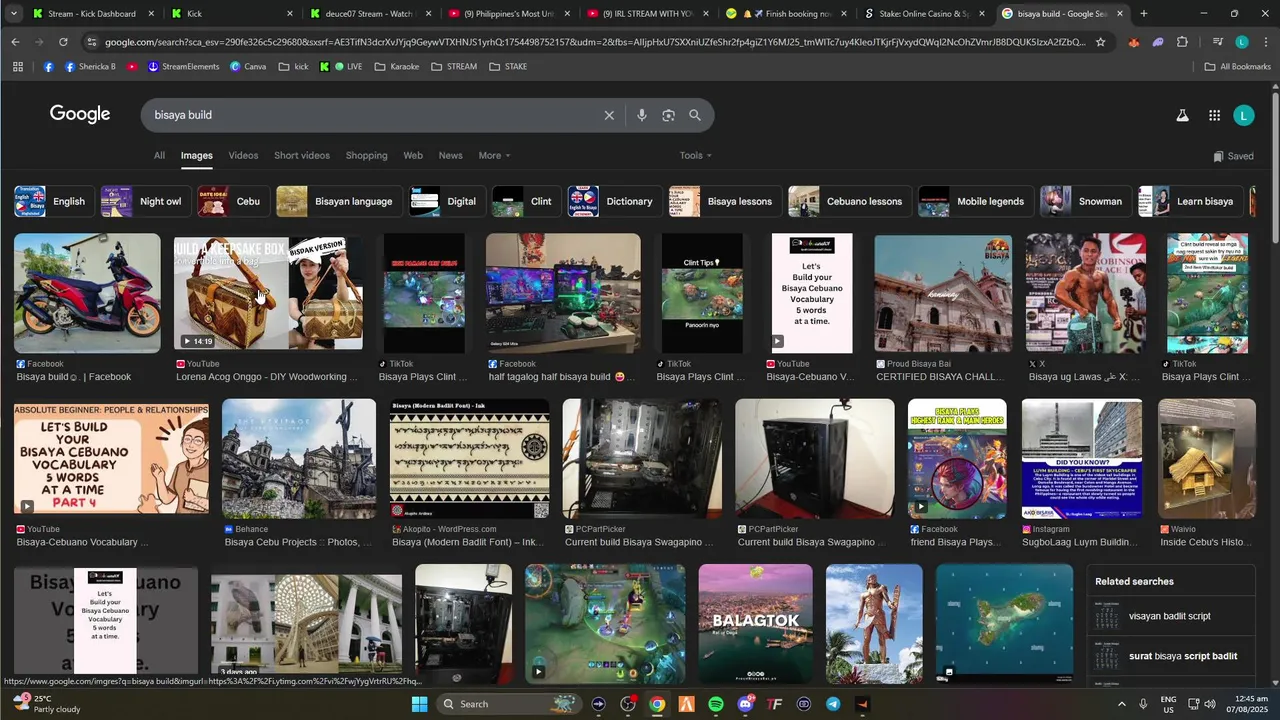Click the Chrome icon in the taskbar
The height and width of the screenshot is (720, 1280).
click(657, 704)
